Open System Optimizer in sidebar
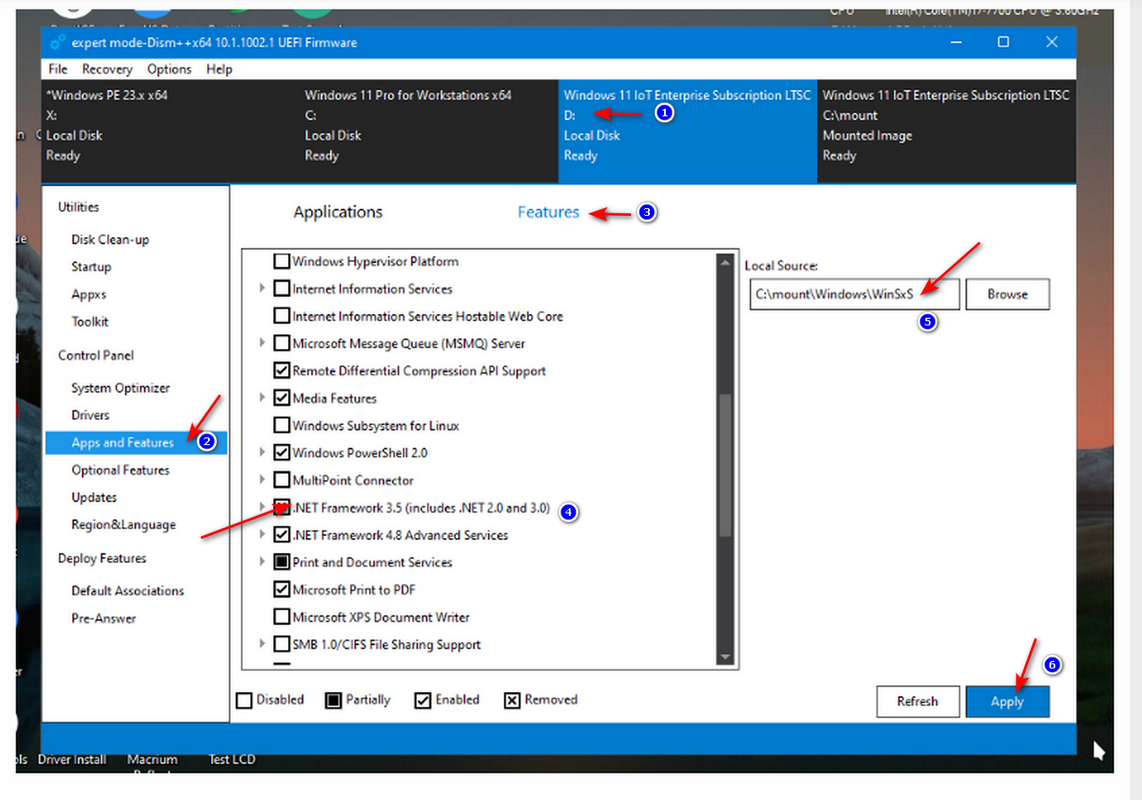1142x800 pixels. tap(120, 388)
